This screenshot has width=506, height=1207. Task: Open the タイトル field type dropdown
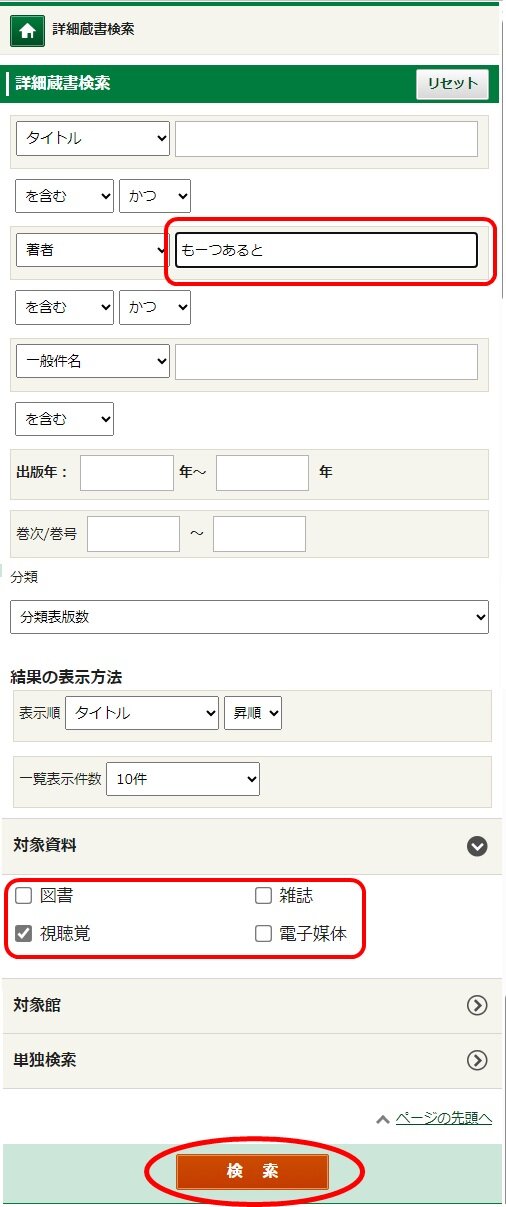(x=93, y=139)
